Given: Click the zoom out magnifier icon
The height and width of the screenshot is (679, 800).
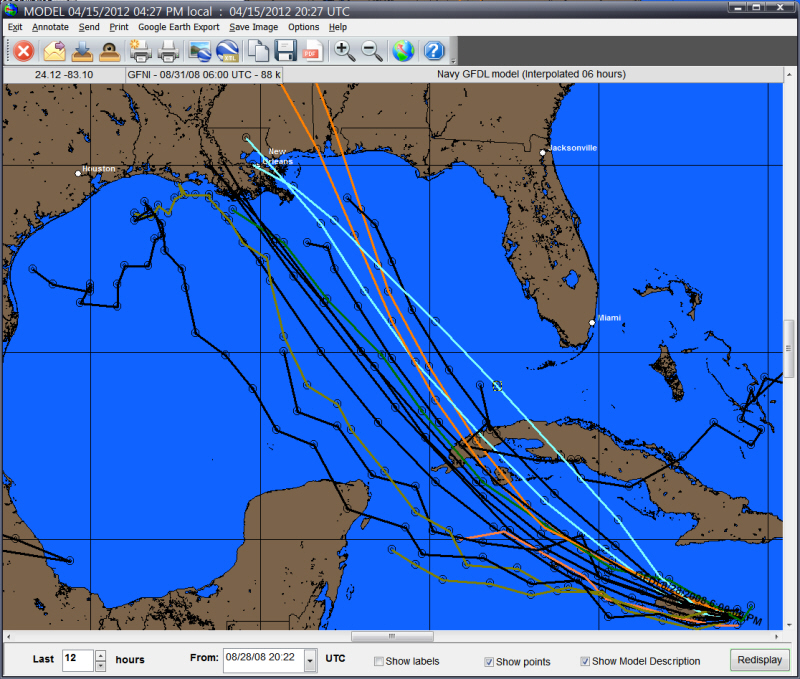Looking at the screenshot, I should point(371,51).
